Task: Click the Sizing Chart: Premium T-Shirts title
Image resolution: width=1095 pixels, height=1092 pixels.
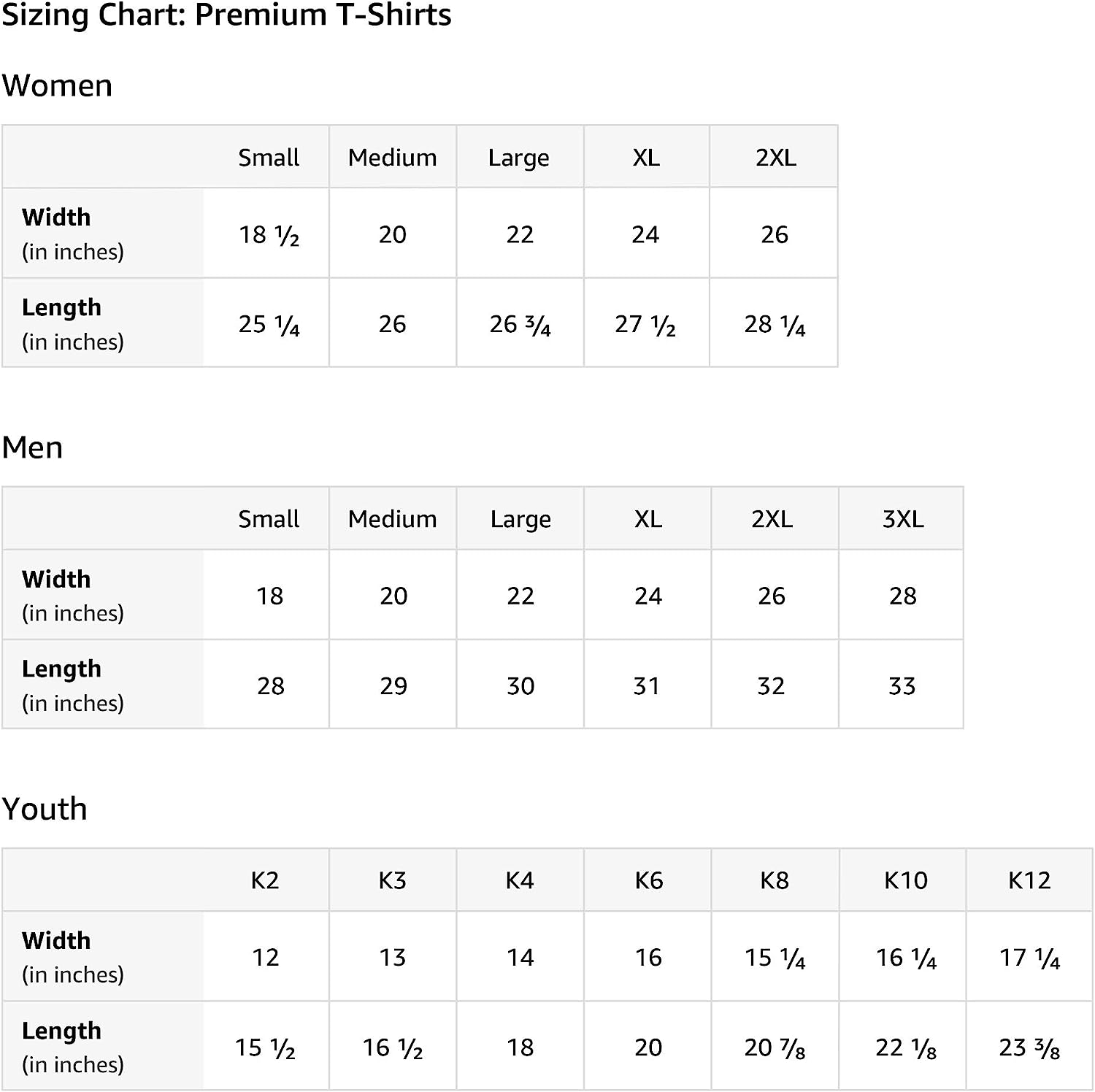Action: pyautogui.click(x=226, y=15)
